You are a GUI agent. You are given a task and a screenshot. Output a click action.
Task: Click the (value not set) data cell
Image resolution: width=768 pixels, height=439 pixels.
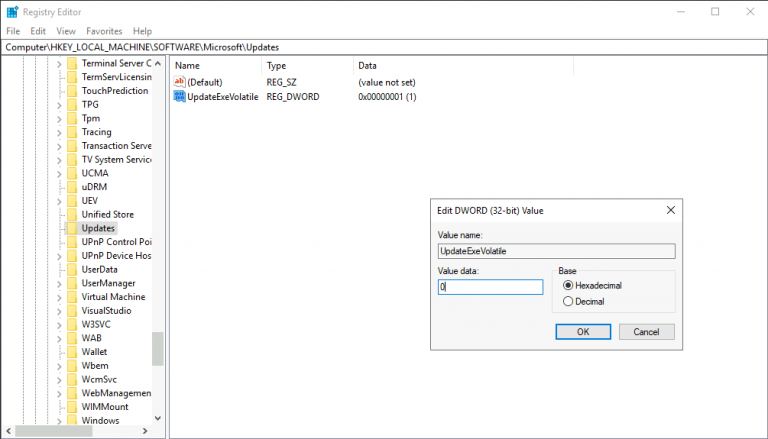coord(386,82)
